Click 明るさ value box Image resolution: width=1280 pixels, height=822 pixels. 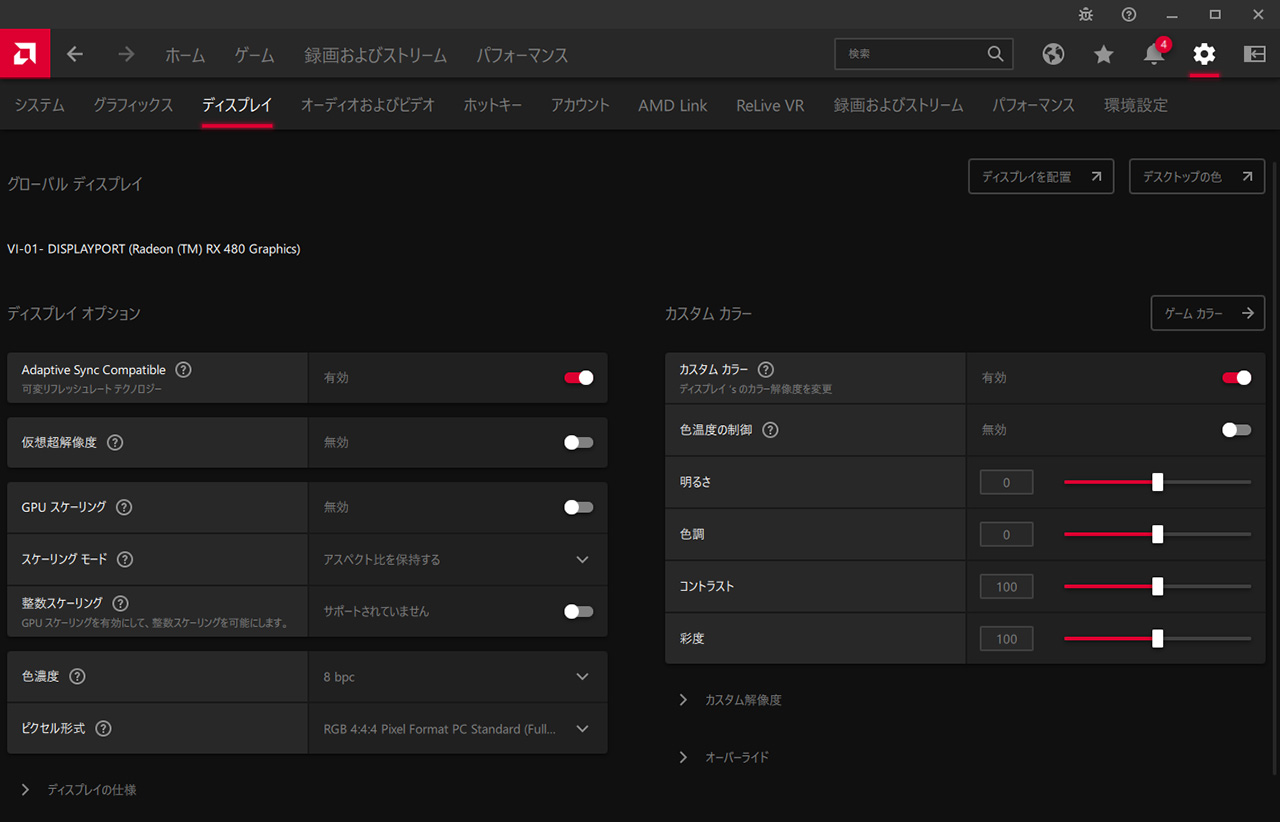coord(1006,482)
